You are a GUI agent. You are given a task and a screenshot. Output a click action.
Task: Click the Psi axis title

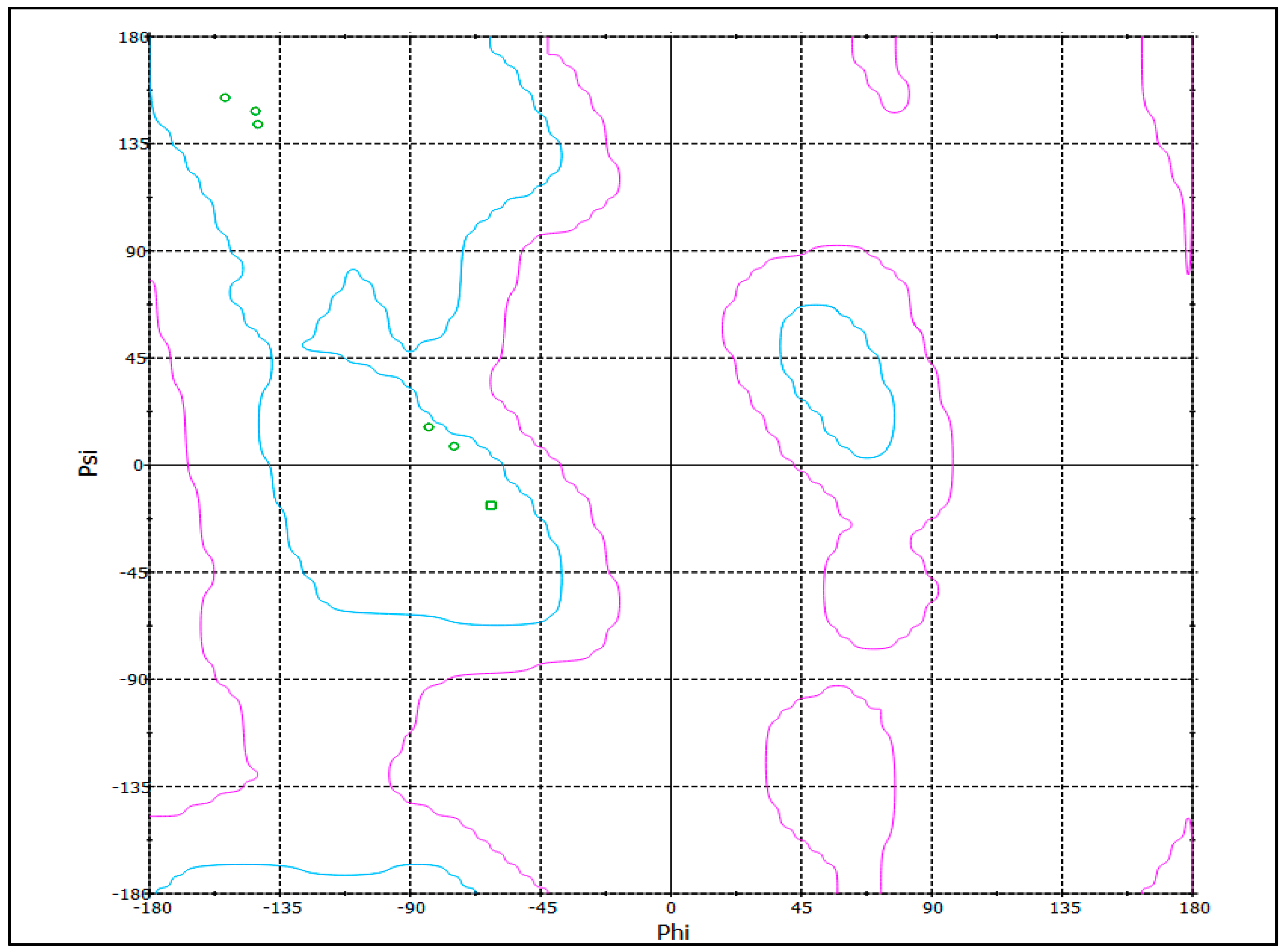point(88,463)
